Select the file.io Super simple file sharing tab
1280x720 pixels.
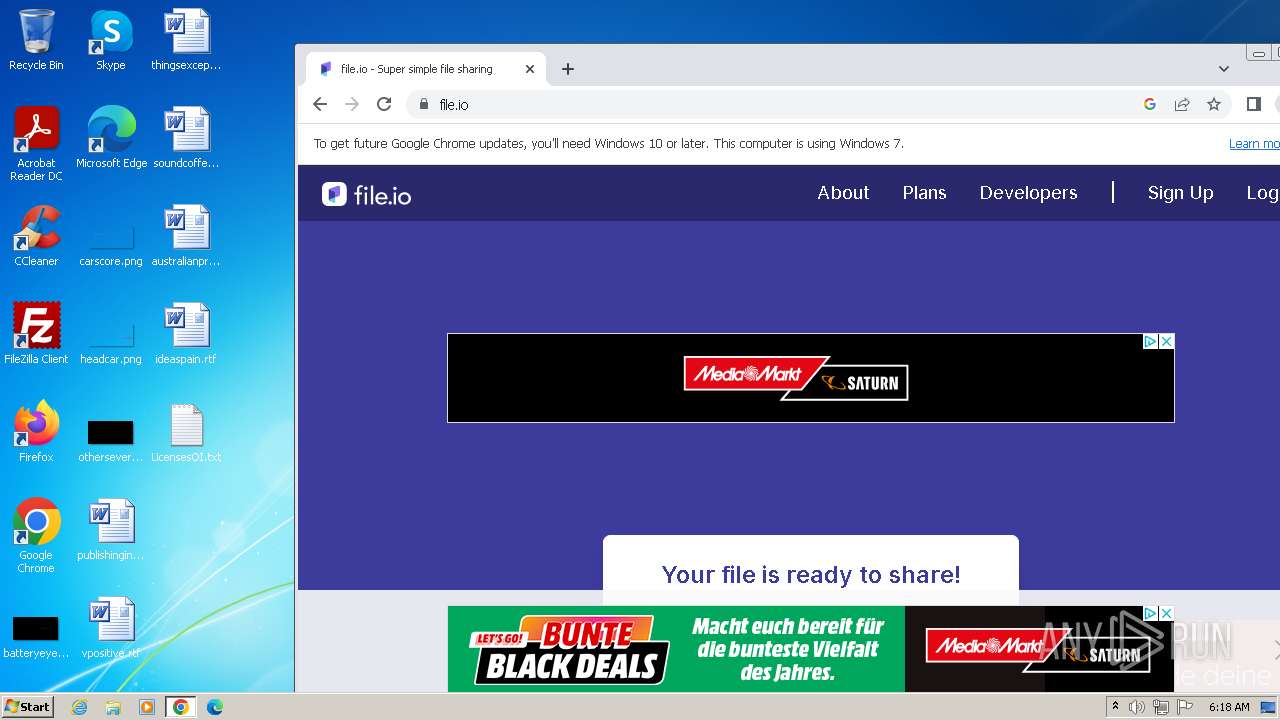427,69
